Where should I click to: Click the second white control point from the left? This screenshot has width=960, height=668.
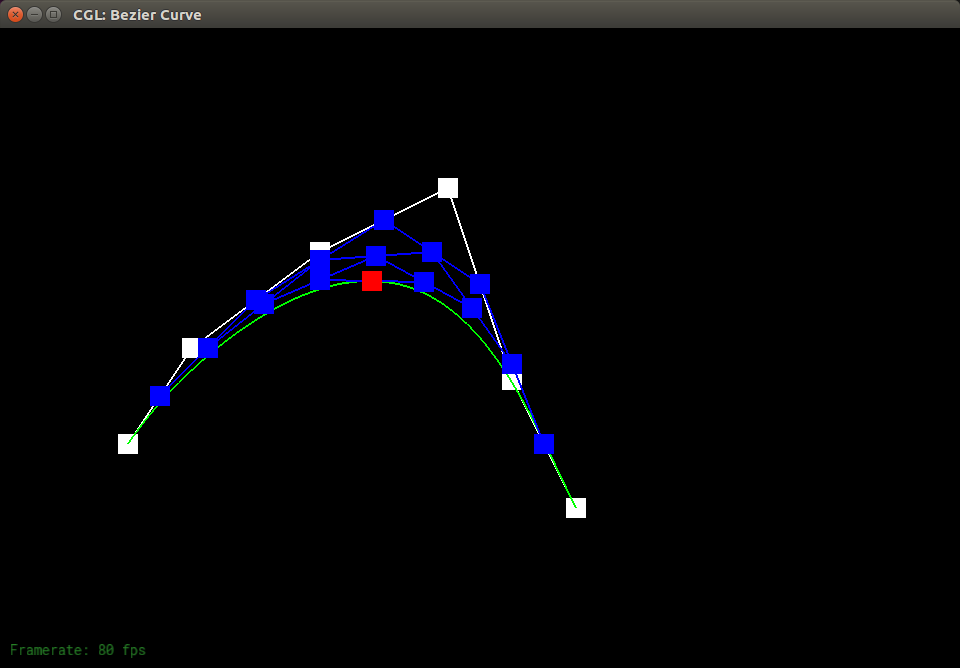click(189, 348)
